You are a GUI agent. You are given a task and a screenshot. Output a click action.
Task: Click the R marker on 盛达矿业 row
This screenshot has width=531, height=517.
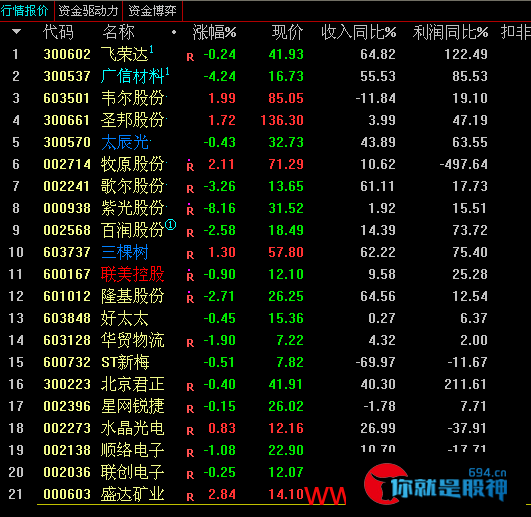pos(190,497)
